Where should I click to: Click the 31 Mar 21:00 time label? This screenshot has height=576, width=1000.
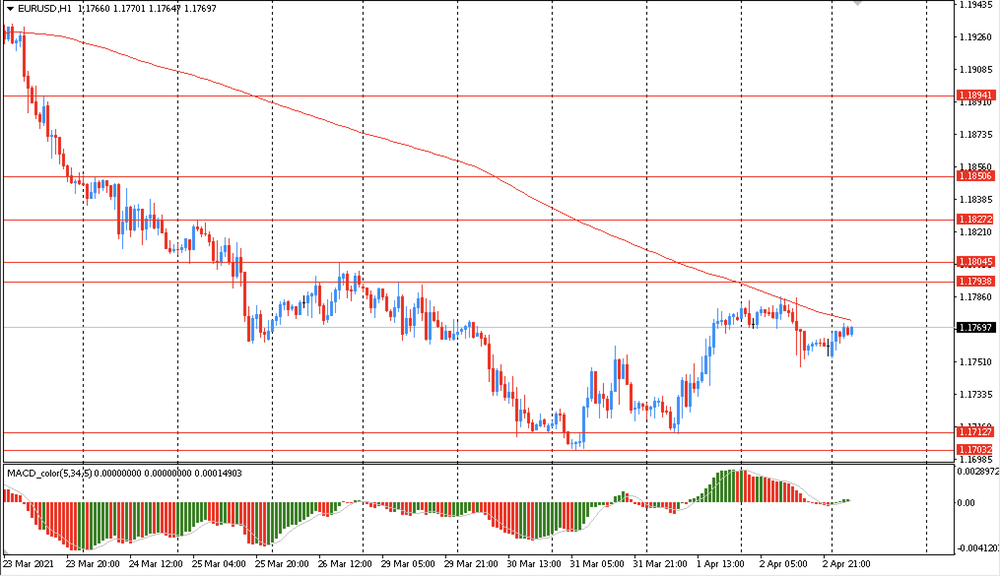(x=660, y=564)
